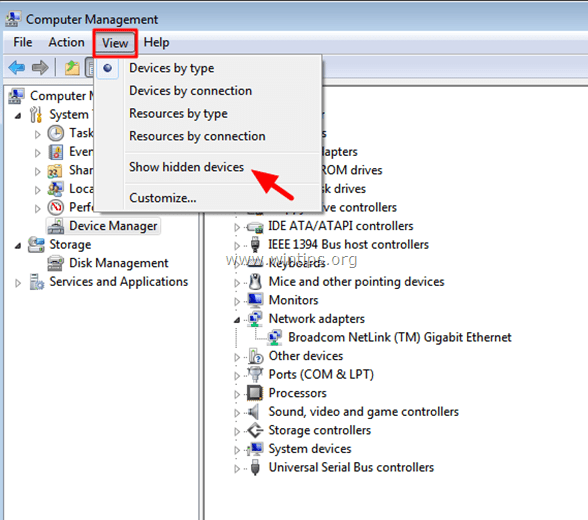Click the Universal Serial Bus controllers icon
Viewport: 588px width, 520px height.
(255, 468)
